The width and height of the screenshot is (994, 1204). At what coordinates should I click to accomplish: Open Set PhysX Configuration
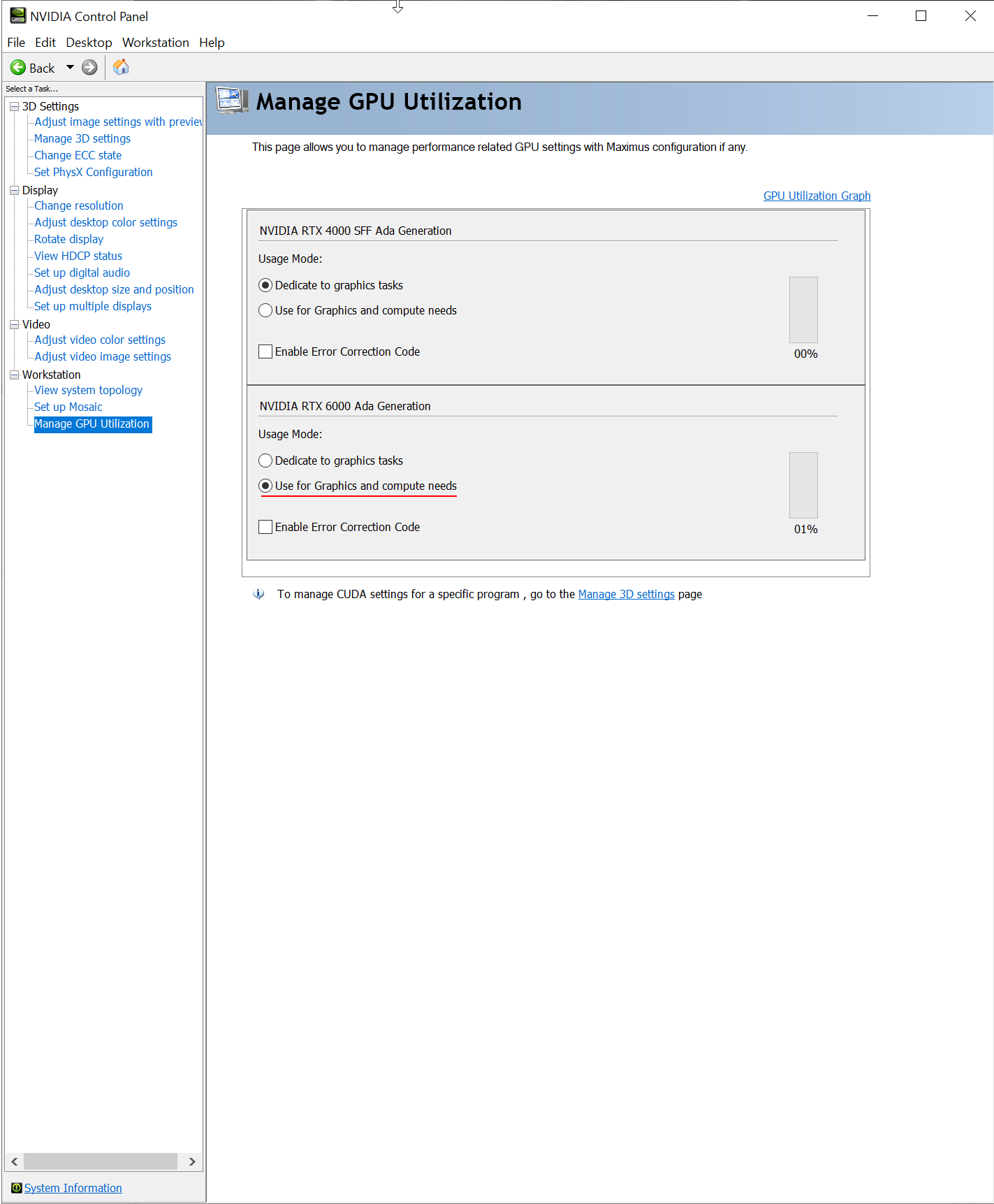click(94, 172)
